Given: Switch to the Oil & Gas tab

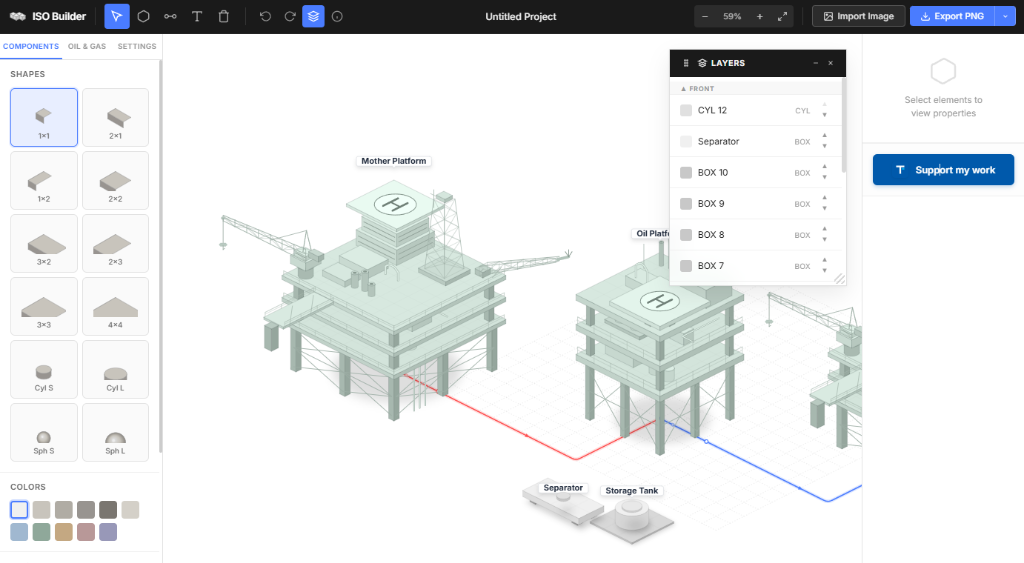Looking at the screenshot, I should pos(87,46).
